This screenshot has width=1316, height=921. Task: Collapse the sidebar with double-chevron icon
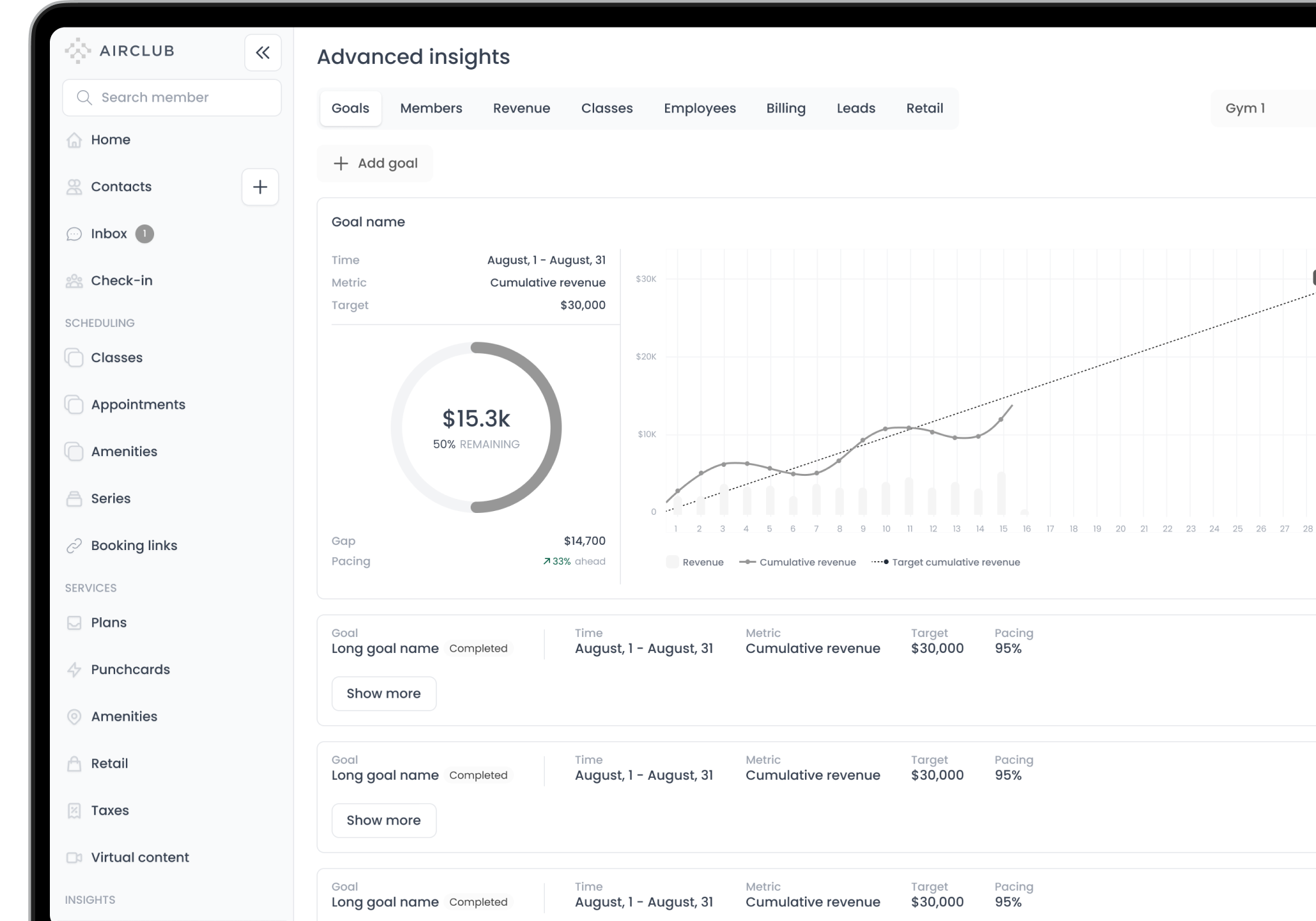[263, 52]
